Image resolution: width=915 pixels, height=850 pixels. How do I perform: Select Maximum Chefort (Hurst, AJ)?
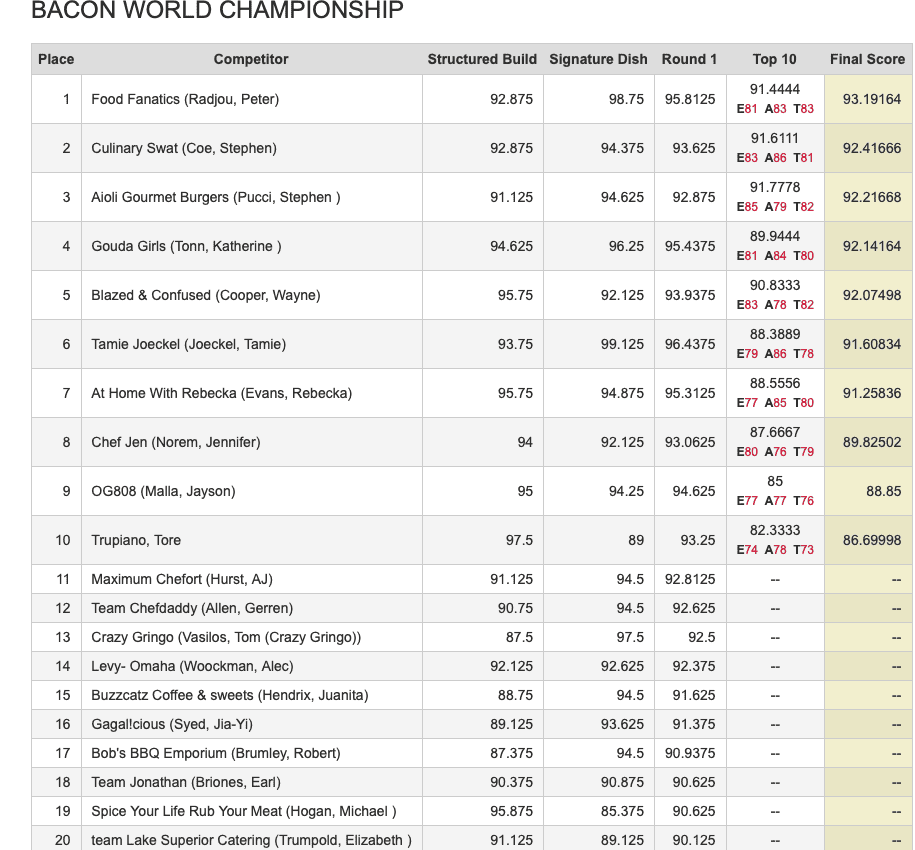click(x=182, y=579)
